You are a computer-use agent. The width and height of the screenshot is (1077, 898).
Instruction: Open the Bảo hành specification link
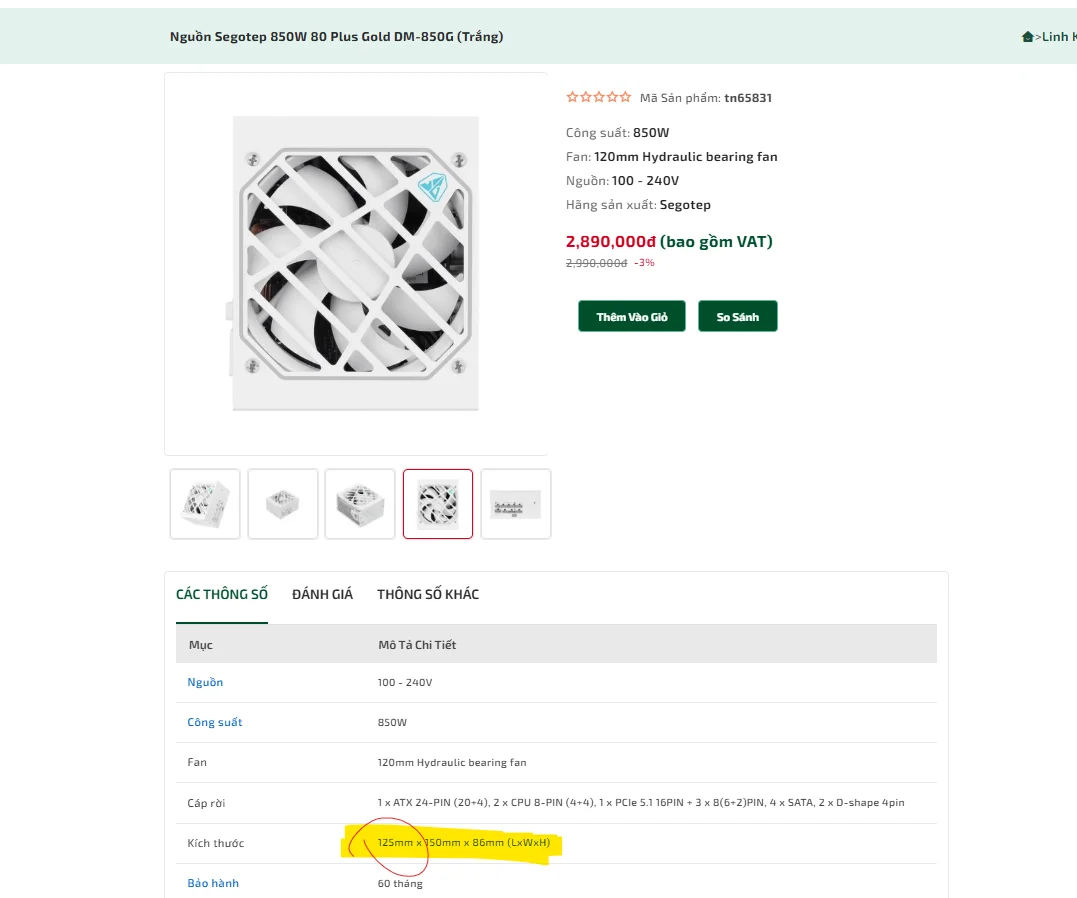pos(213,883)
